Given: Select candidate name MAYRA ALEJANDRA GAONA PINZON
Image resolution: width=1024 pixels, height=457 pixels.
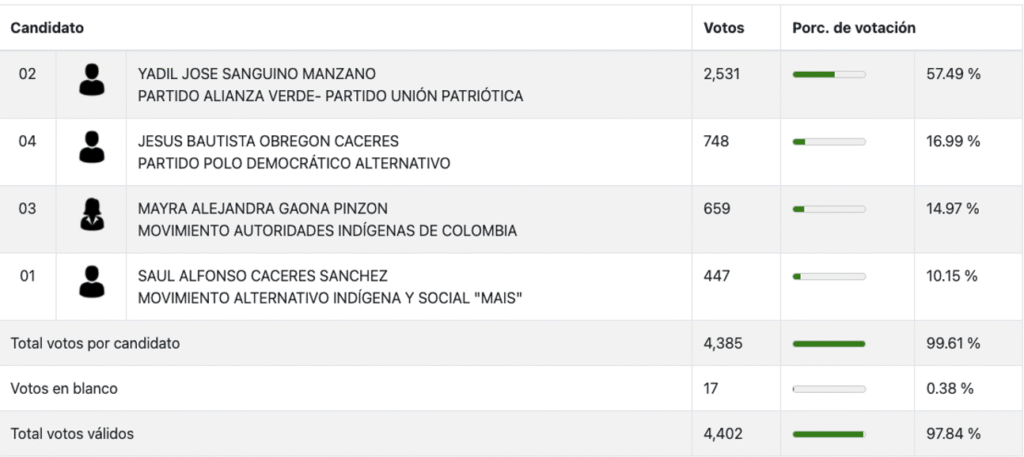Looking at the screenshot, I should pos(262,208).
